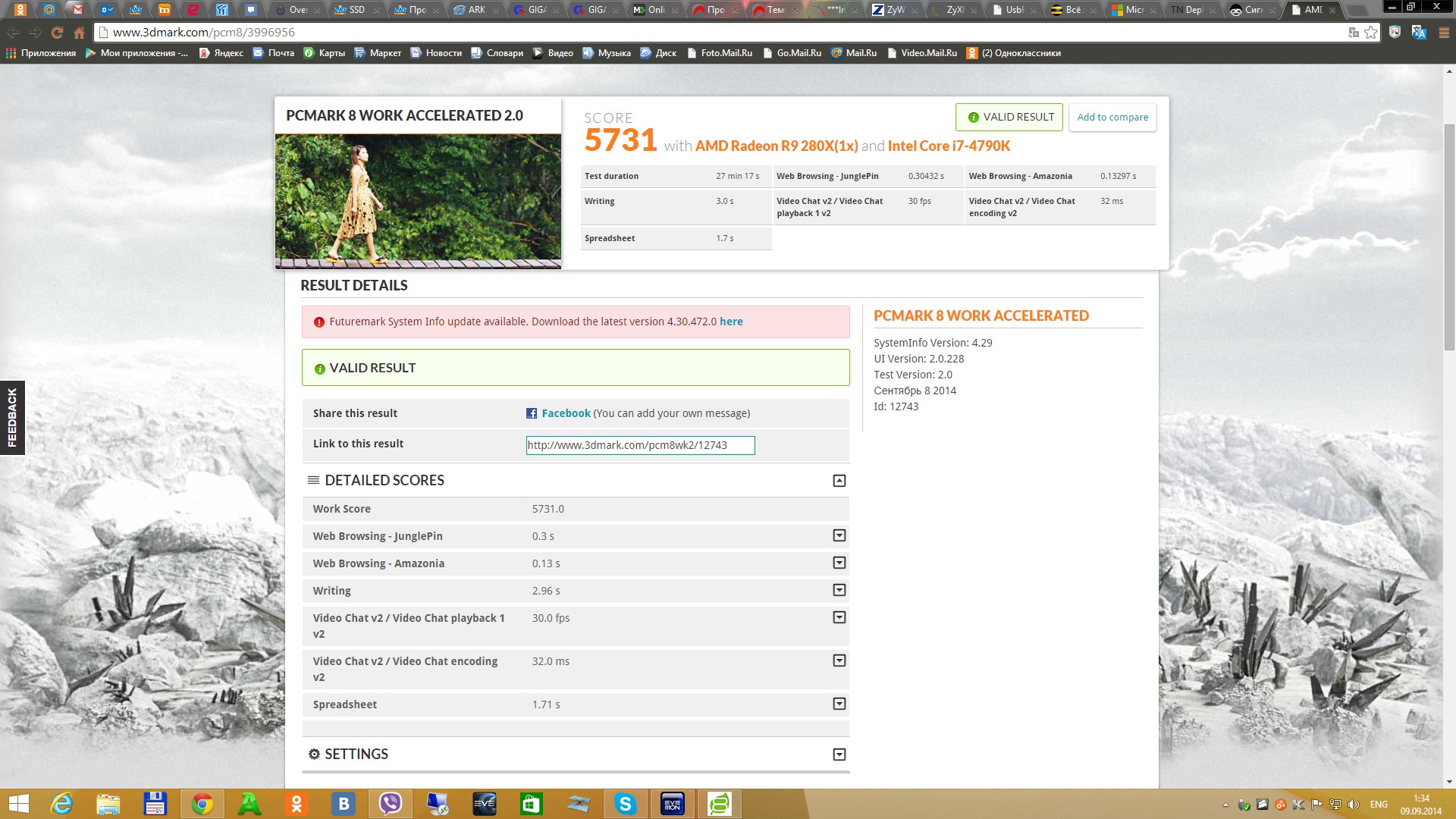Open Viber from the taskbar
Viewport: 1456px width, 819px height.
point(391,804)
